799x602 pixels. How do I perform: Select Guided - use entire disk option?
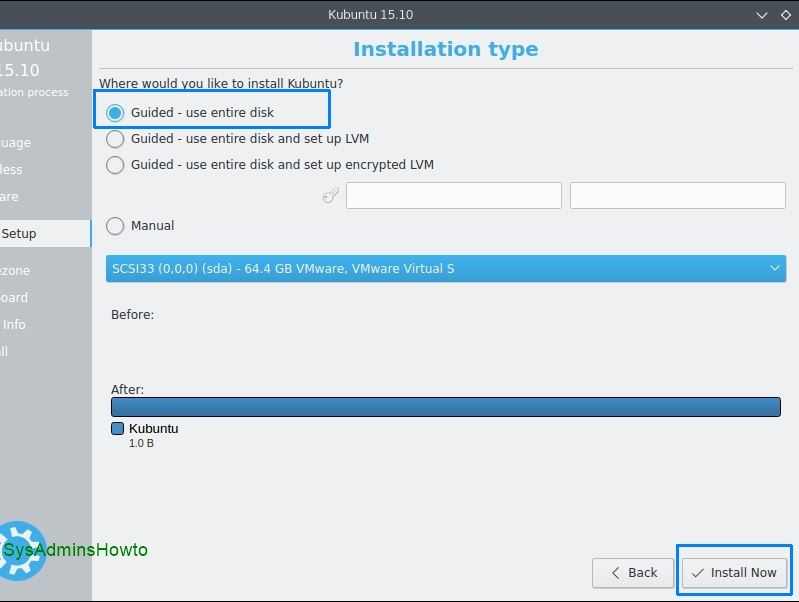click(x=116, y=112)
